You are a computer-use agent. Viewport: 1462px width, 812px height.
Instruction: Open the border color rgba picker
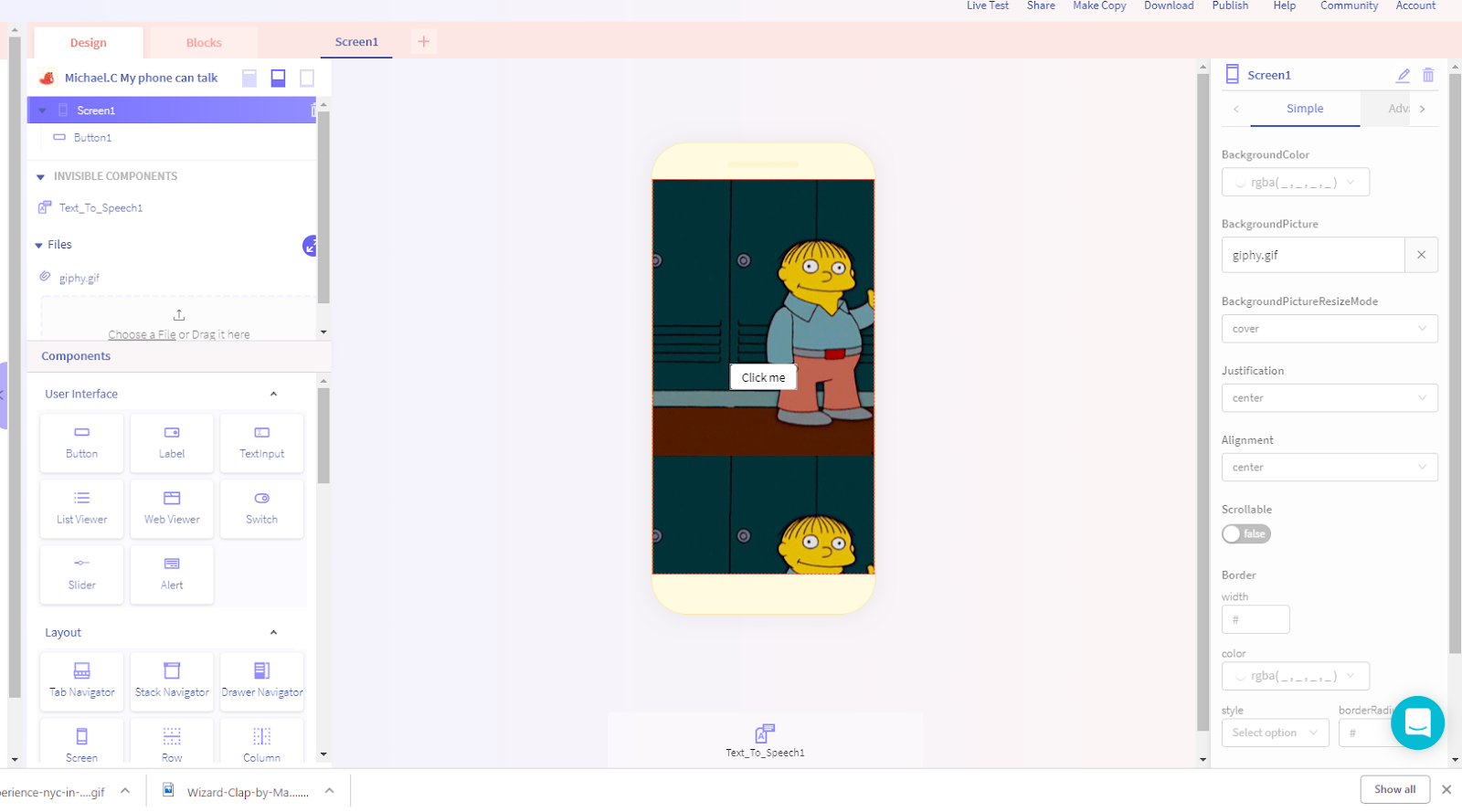coord(1295,676)
